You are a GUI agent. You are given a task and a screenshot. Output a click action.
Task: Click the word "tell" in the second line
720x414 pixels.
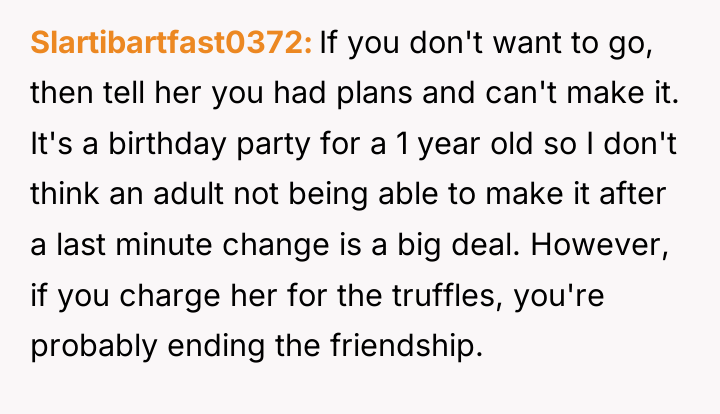[x=124, y=93]
